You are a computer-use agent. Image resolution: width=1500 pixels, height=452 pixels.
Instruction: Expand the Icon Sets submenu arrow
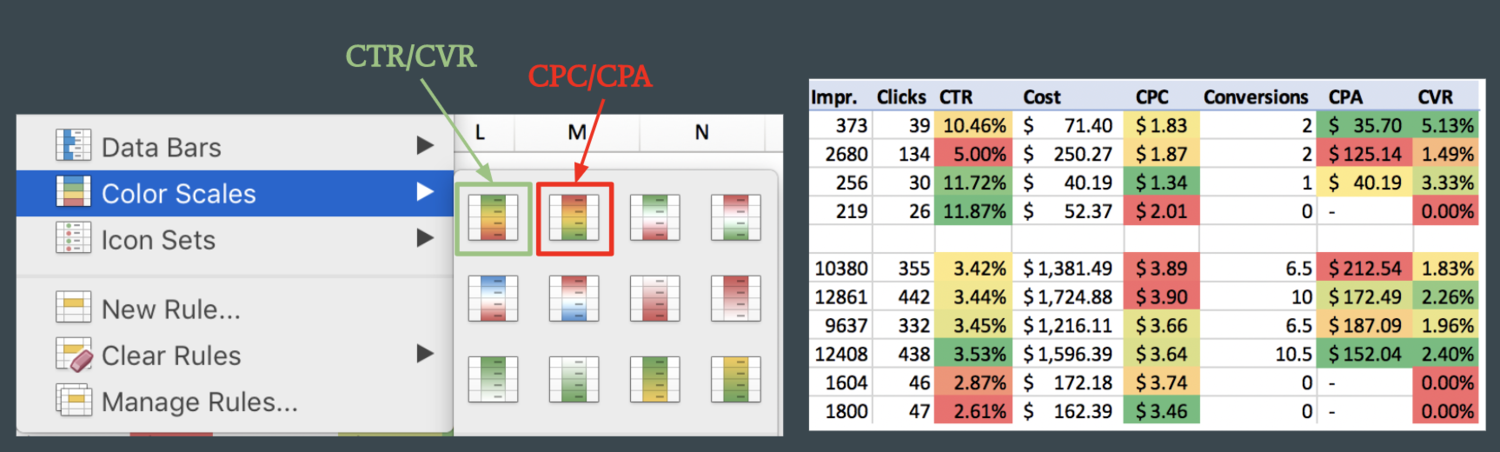click(425, 239)
